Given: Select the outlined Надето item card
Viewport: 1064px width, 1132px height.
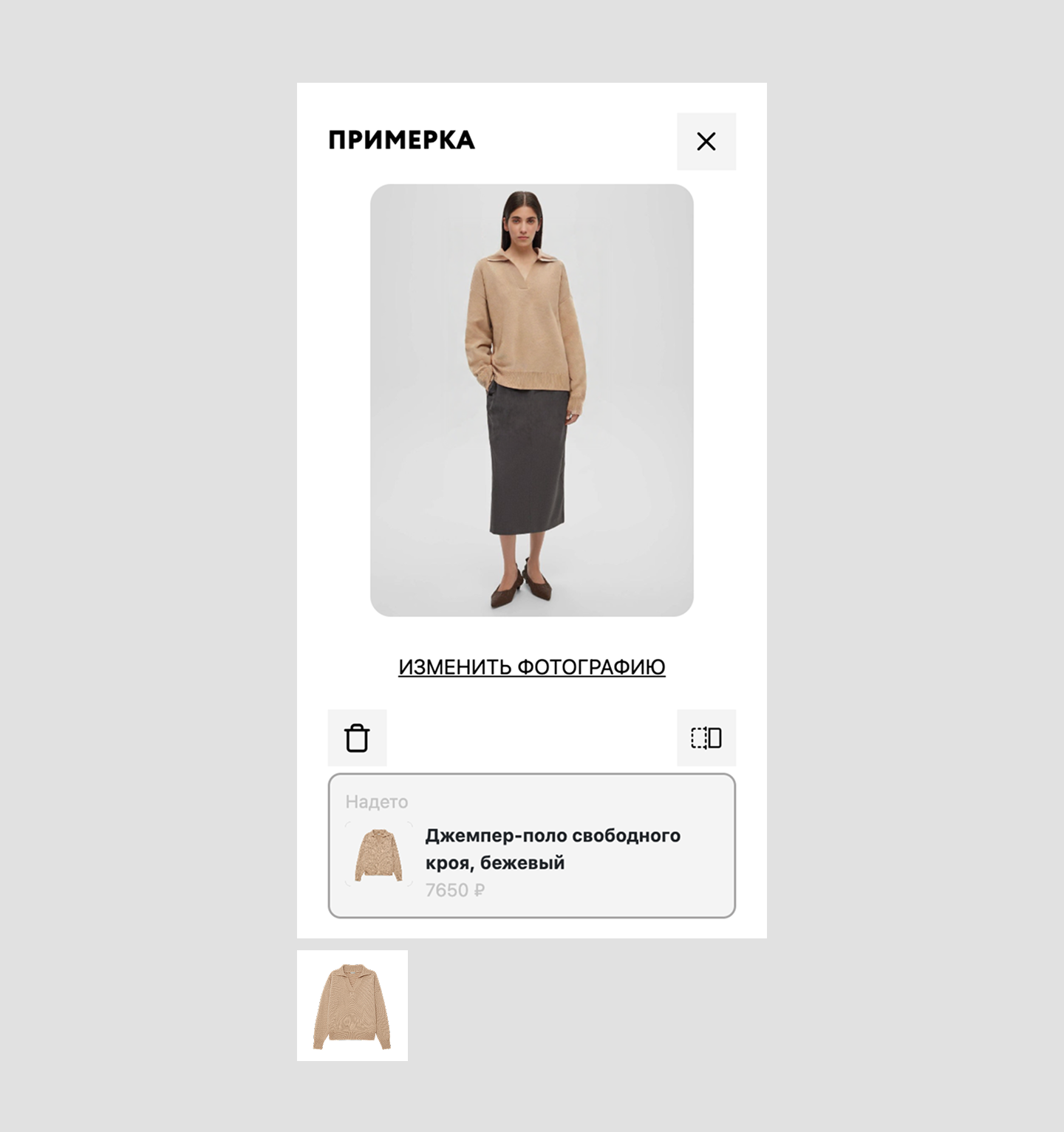Looking at the screenshot, I should click(x=532, y=846).
